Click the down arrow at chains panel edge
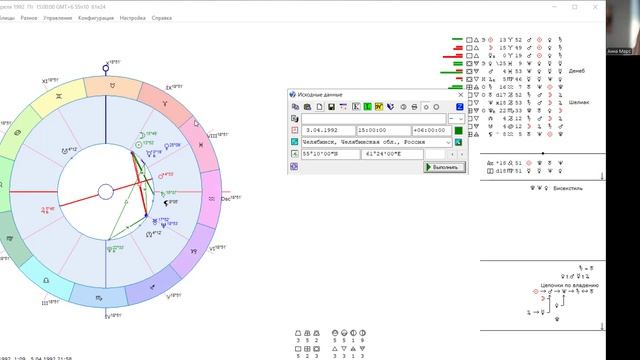The width and height of the screenshot is (640, 360). pos(602,326)
